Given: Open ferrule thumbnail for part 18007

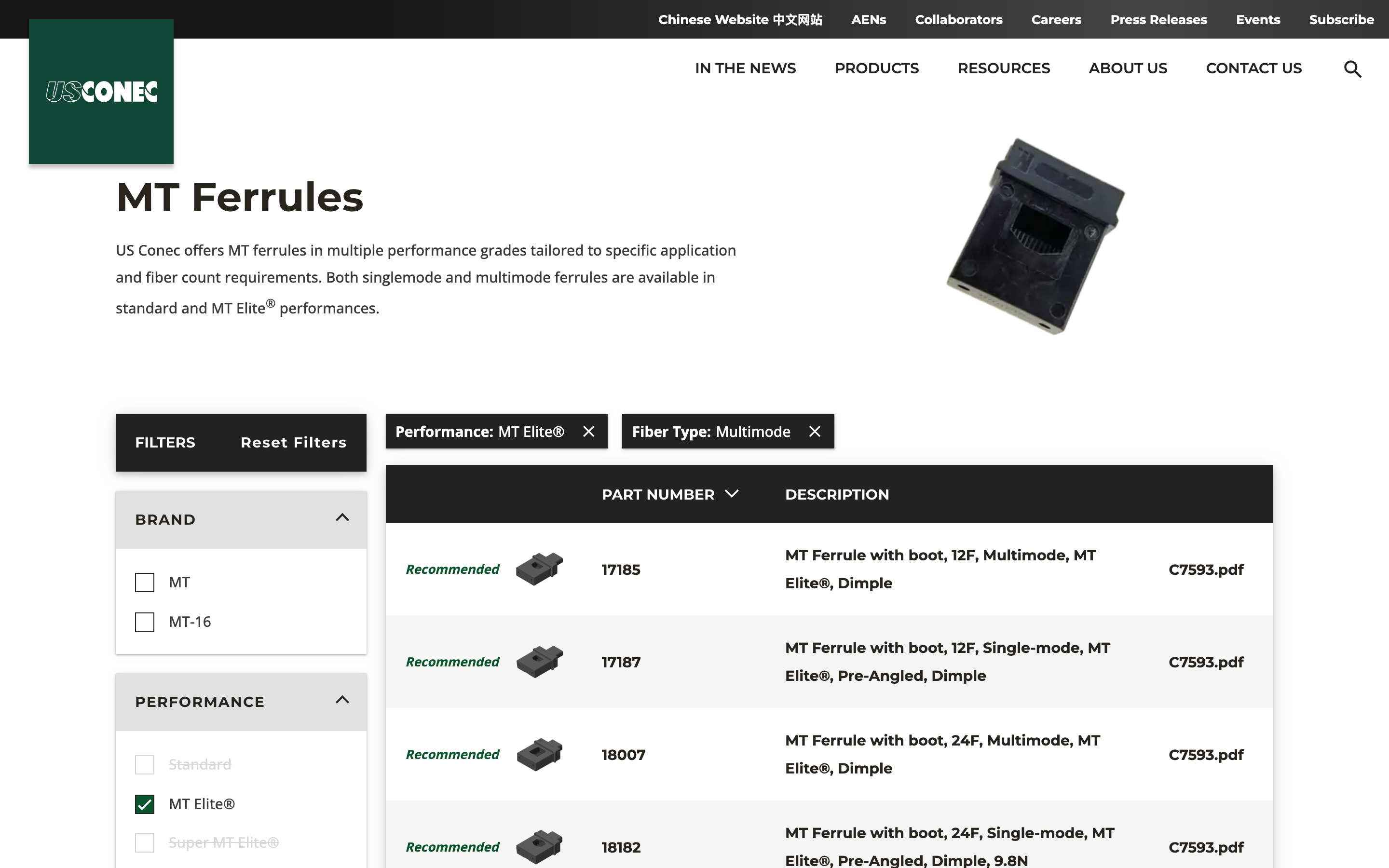Looking at the screenshot, I should pos(539,754).
